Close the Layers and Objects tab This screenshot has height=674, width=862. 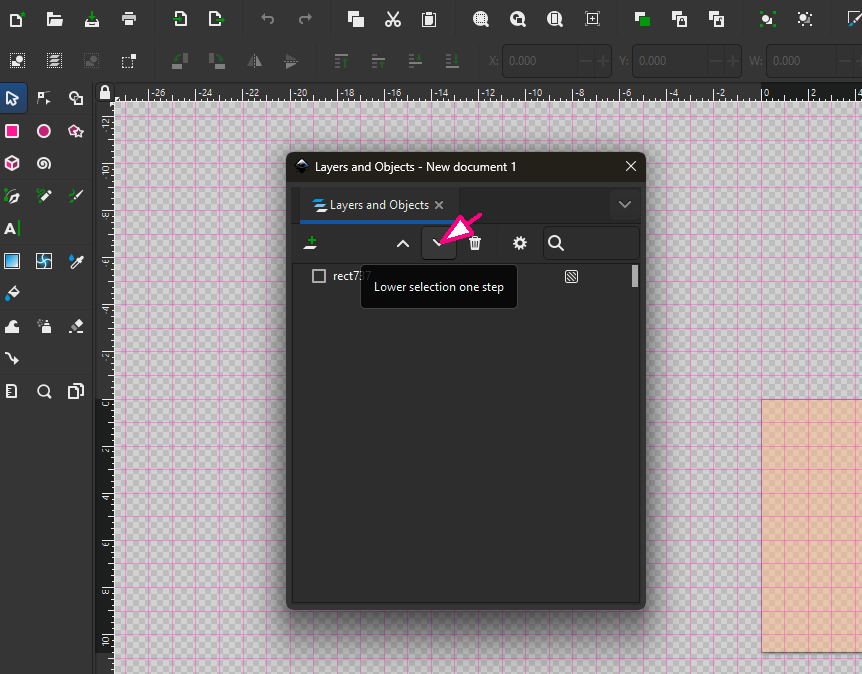pos(439,205)
